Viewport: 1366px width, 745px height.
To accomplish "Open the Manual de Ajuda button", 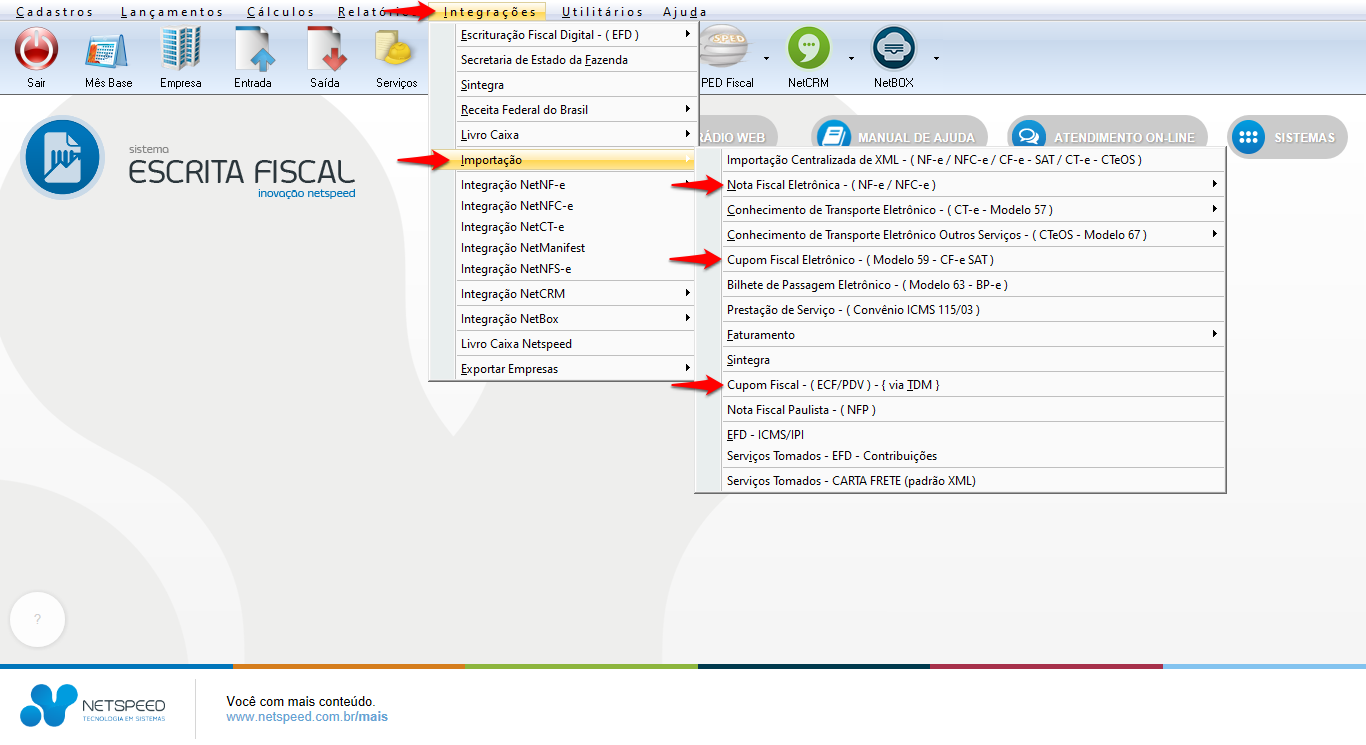I will coord(900,137).
